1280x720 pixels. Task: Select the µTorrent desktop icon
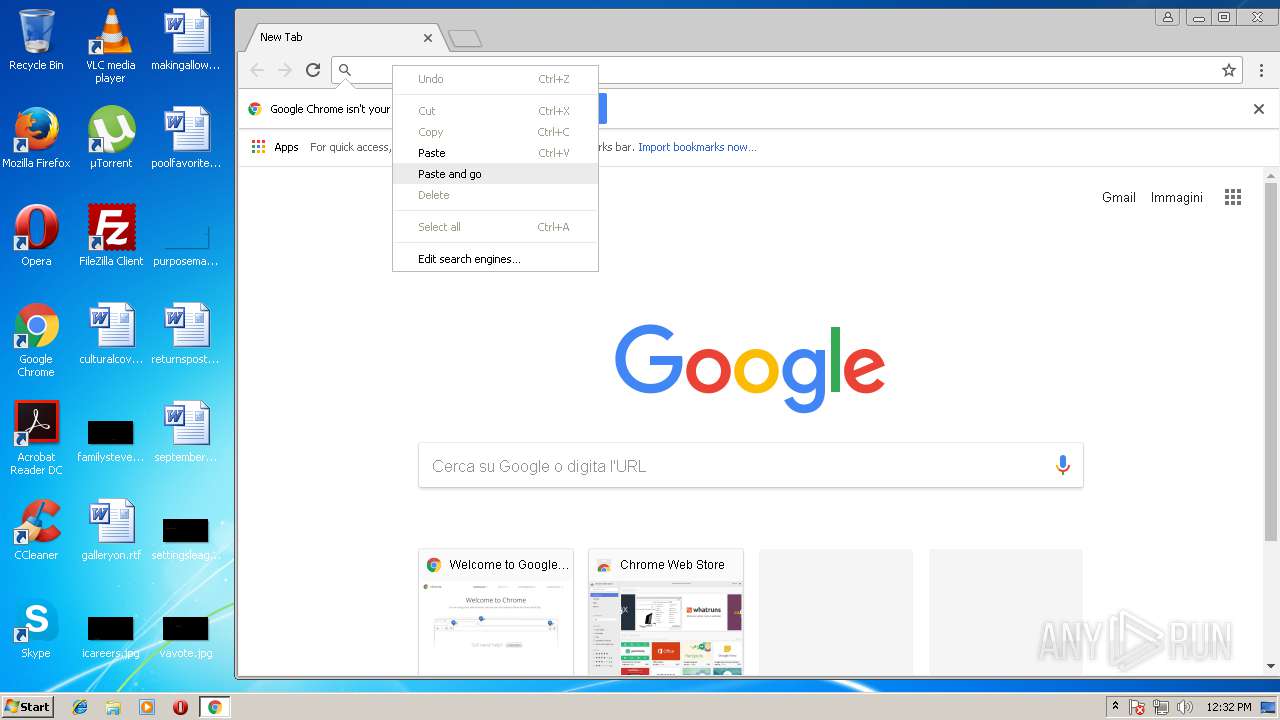click(111, 138)
